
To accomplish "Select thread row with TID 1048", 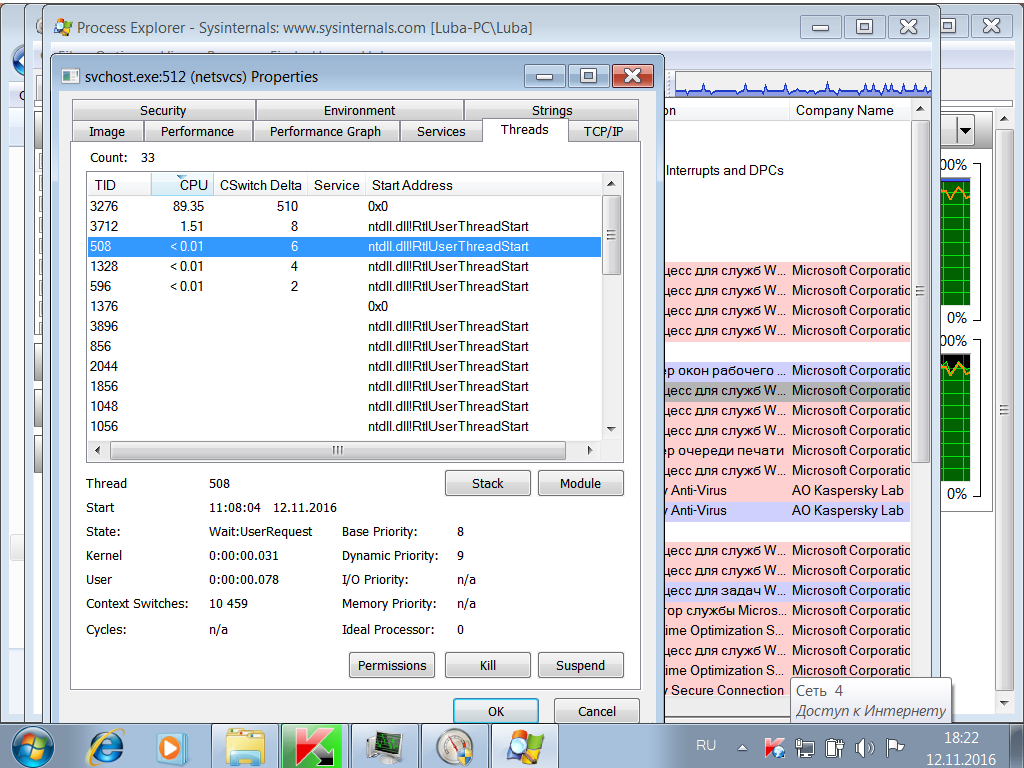I will tap(344, 406).
